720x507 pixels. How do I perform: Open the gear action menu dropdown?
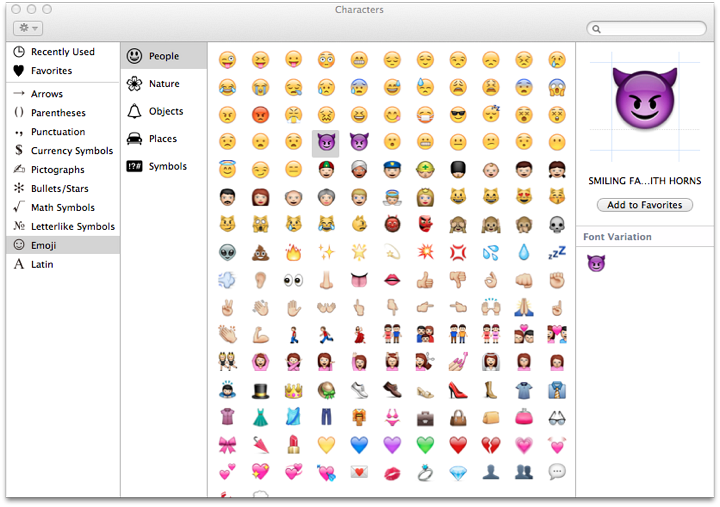[28, 28]
